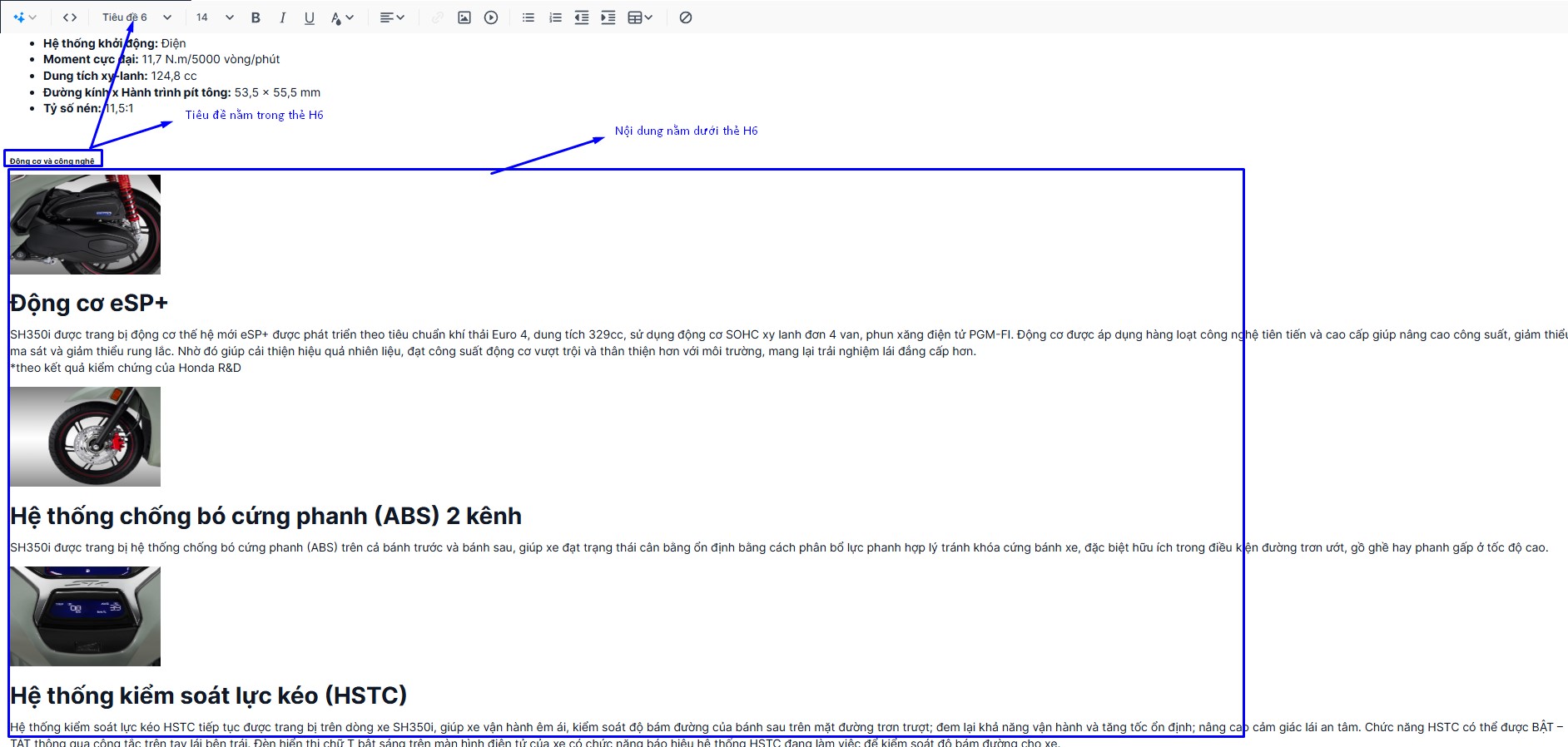Viewport: 1568px width, 747px height.
Task: Click the insert link icon
Action: 437,17
